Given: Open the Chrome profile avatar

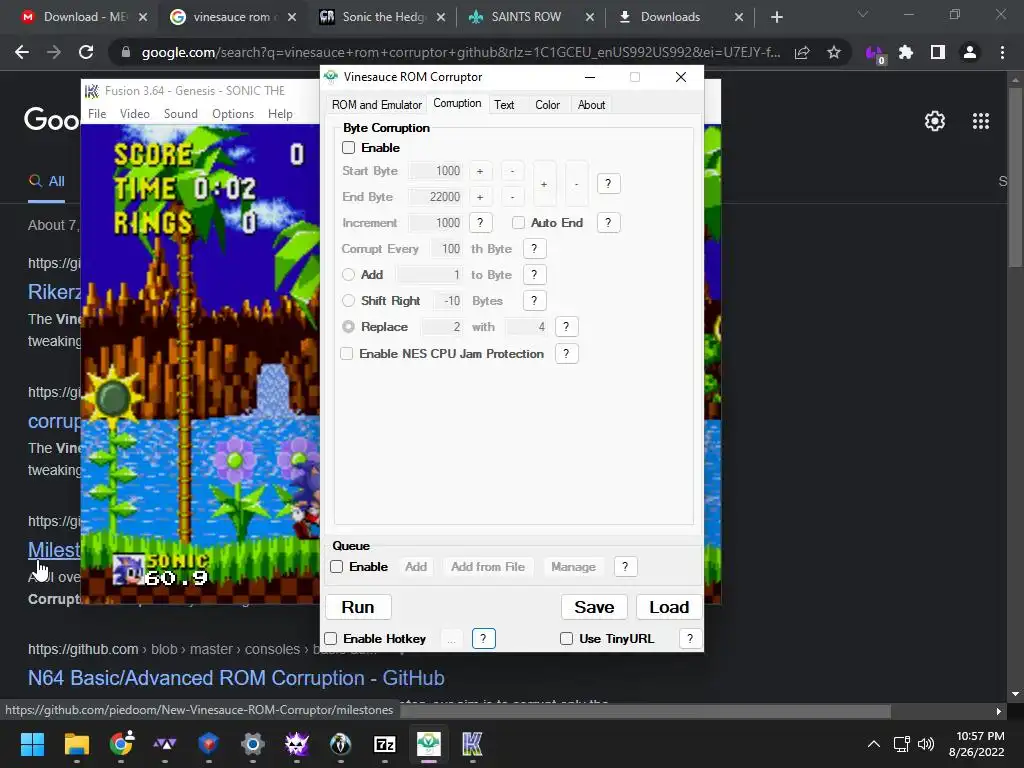Looking at the screenshot, I should 970,52.
